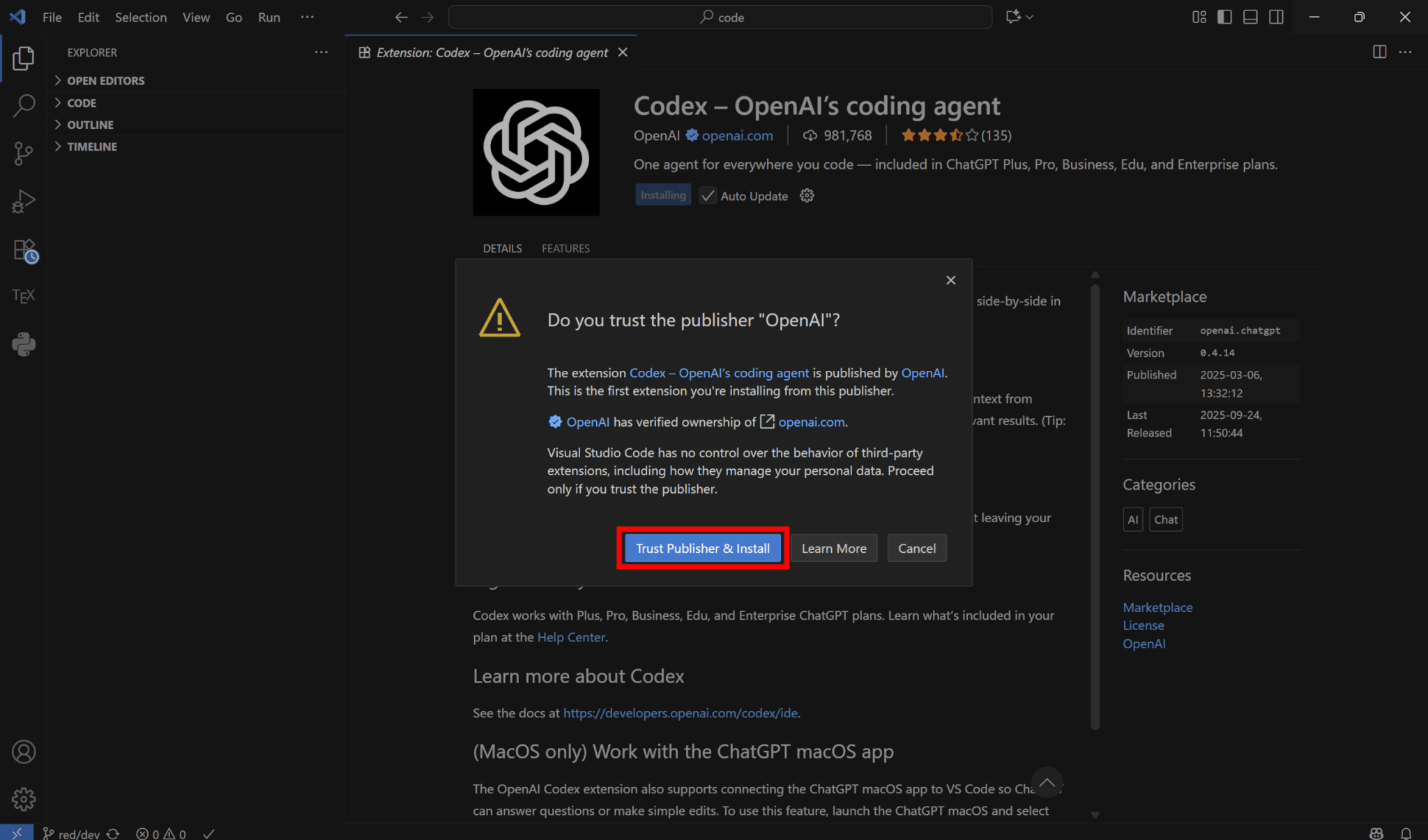1428x840 pixels.
Task: Click the extension settings gear icon
Action: coord(807,196)
